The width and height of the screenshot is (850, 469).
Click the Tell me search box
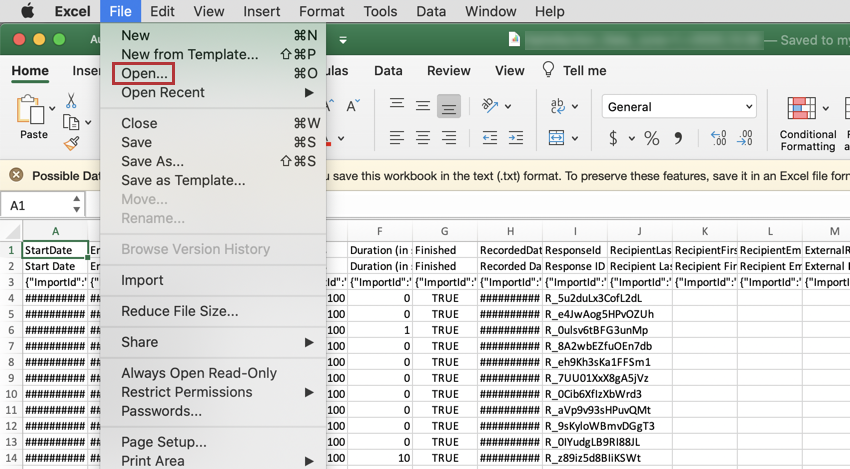tap(584, 70)
